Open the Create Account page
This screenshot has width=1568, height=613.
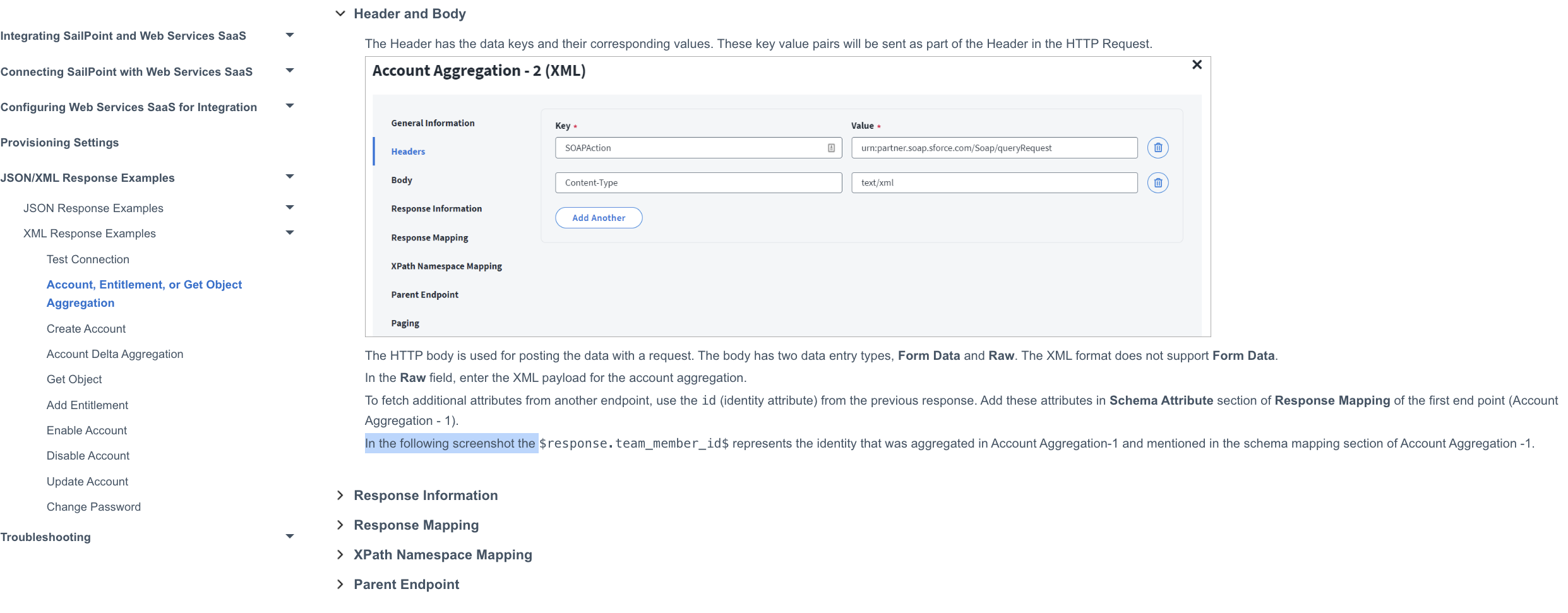tap(86, 329)
